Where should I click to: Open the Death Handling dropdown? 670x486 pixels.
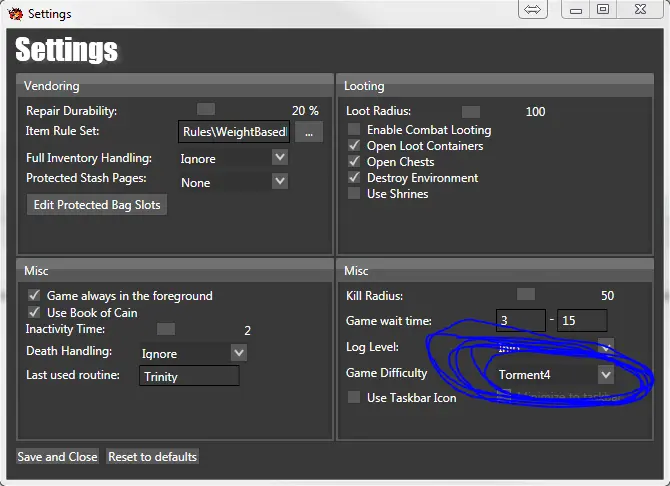click(238, 353)
